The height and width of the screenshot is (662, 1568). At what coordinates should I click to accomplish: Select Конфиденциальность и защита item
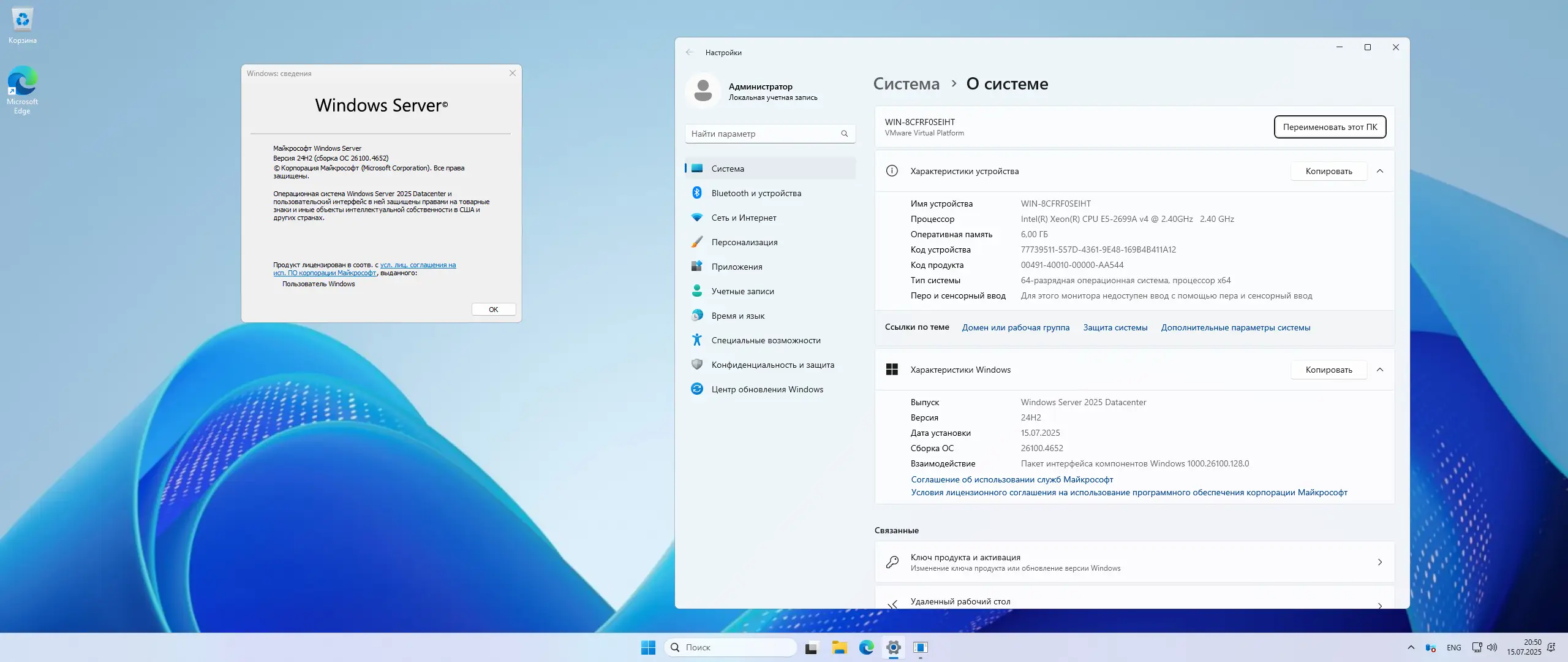(772, 365)
